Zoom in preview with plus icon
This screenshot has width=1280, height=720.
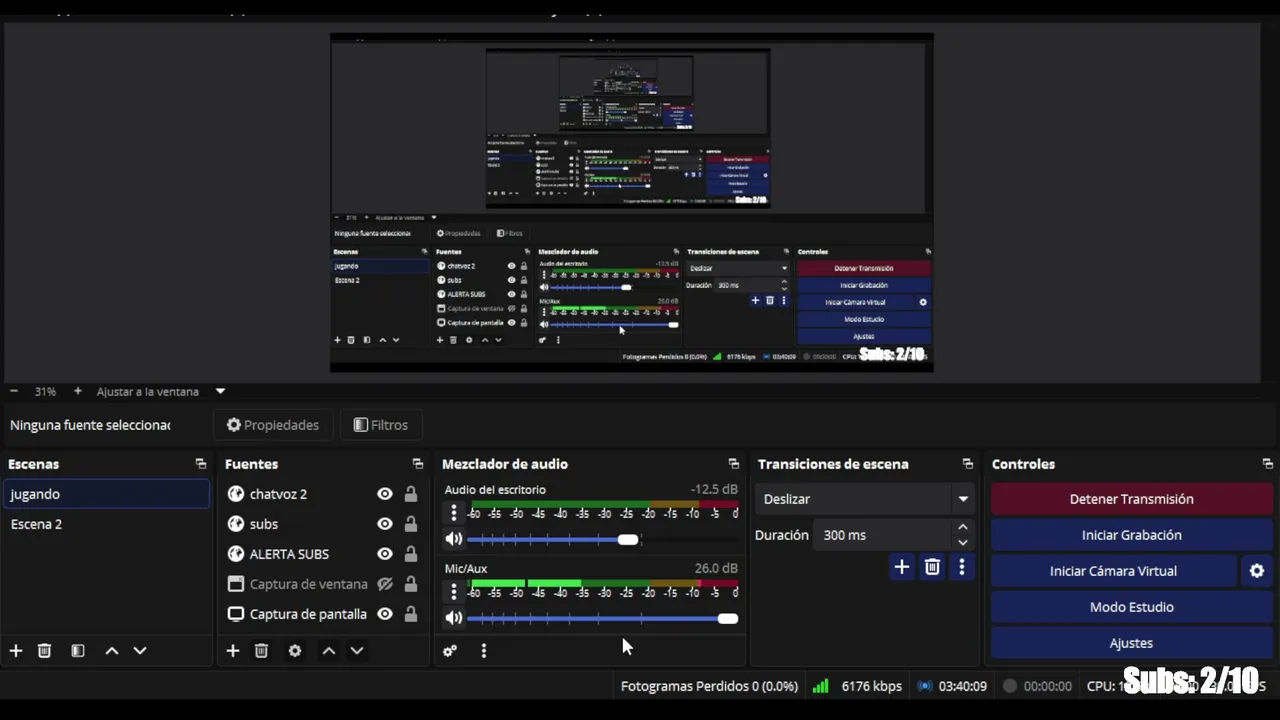(x=77, y=392)
